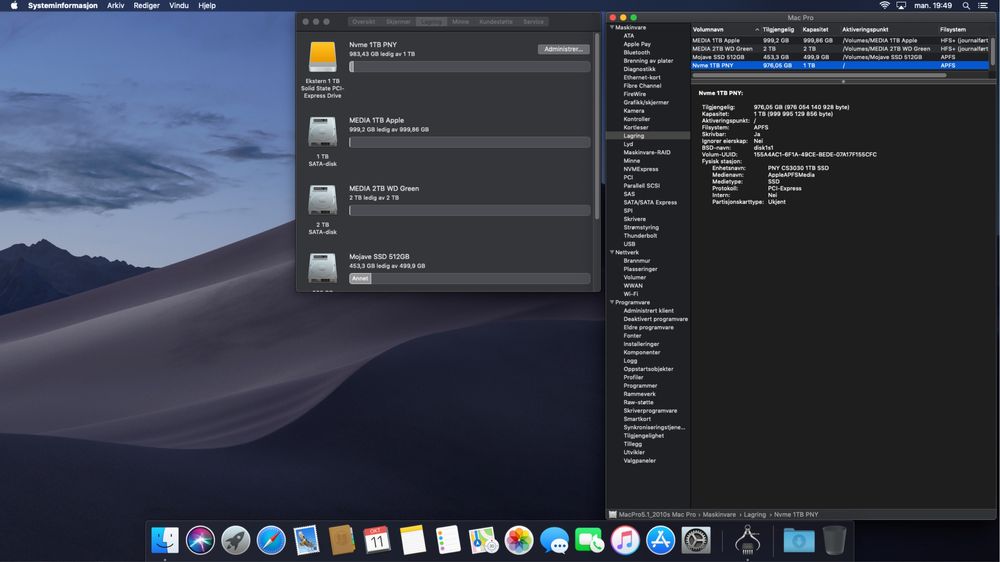Screen dimensions: 1000x562
Task: Click the Administrer... button
Action: coord(563,49)
